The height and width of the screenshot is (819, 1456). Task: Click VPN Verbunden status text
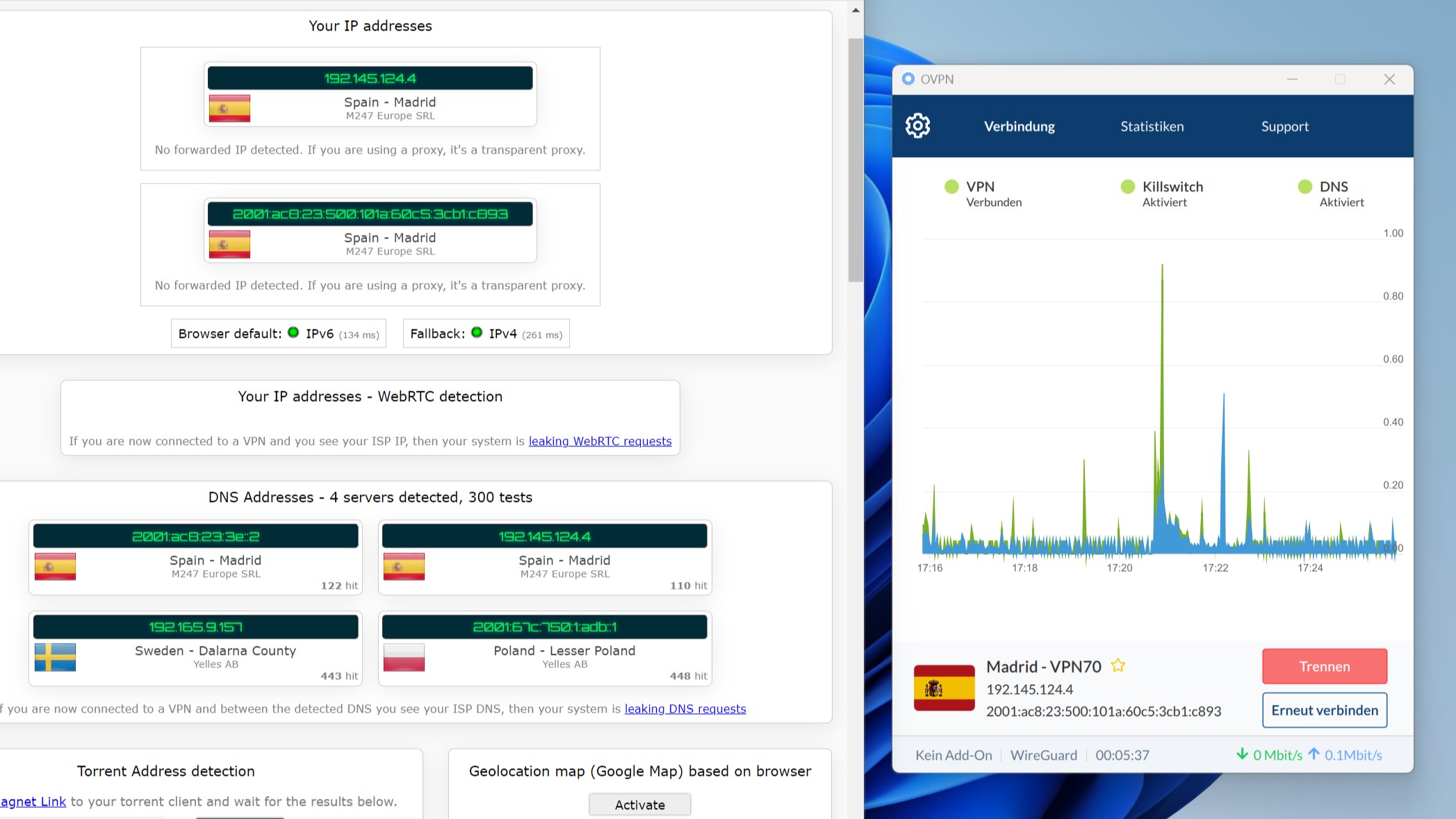[994, 194]
